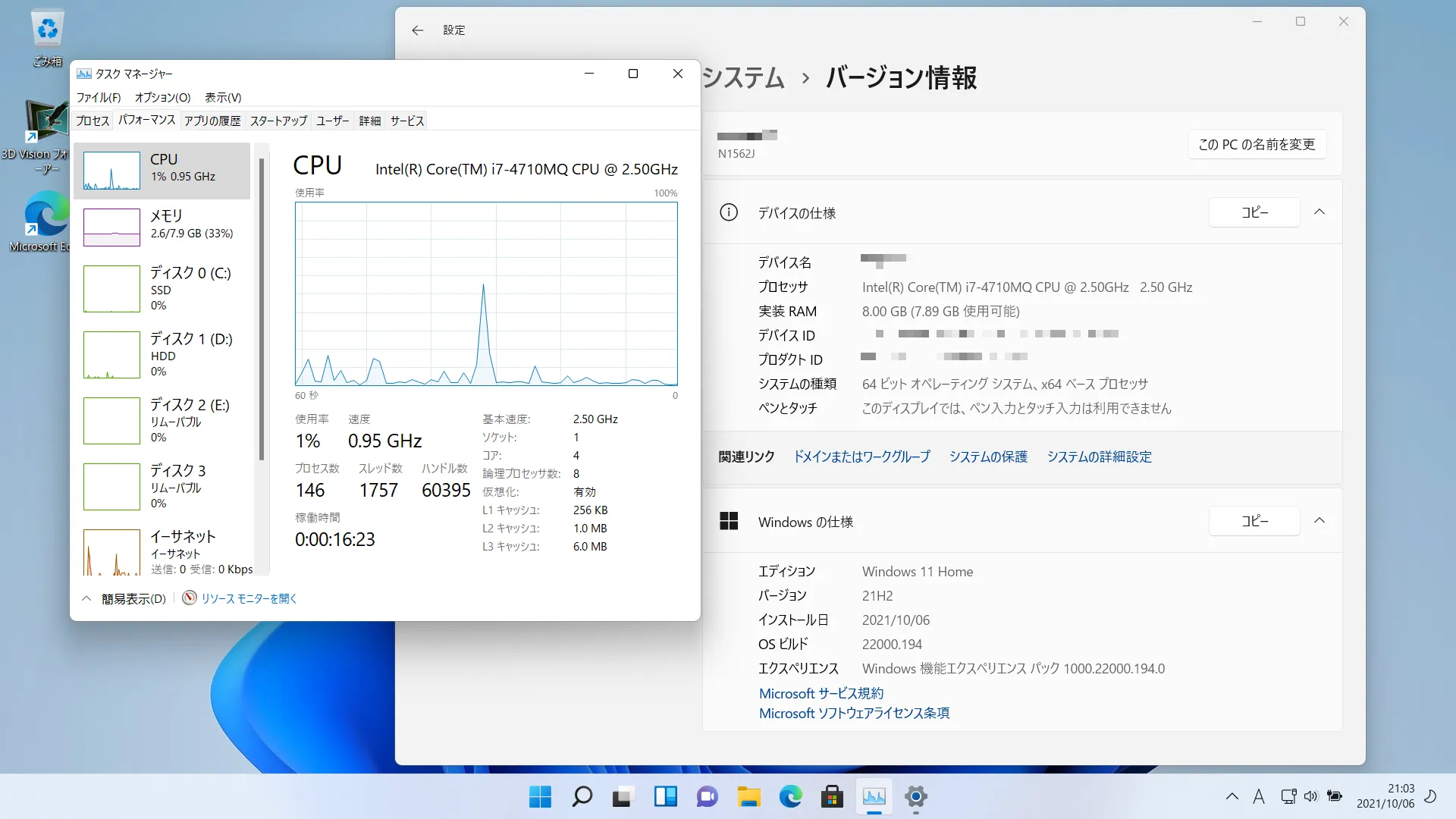Open the Windows Start menu
The width and height of the screenshot is (1456, 819).
(x=540, y=796)
